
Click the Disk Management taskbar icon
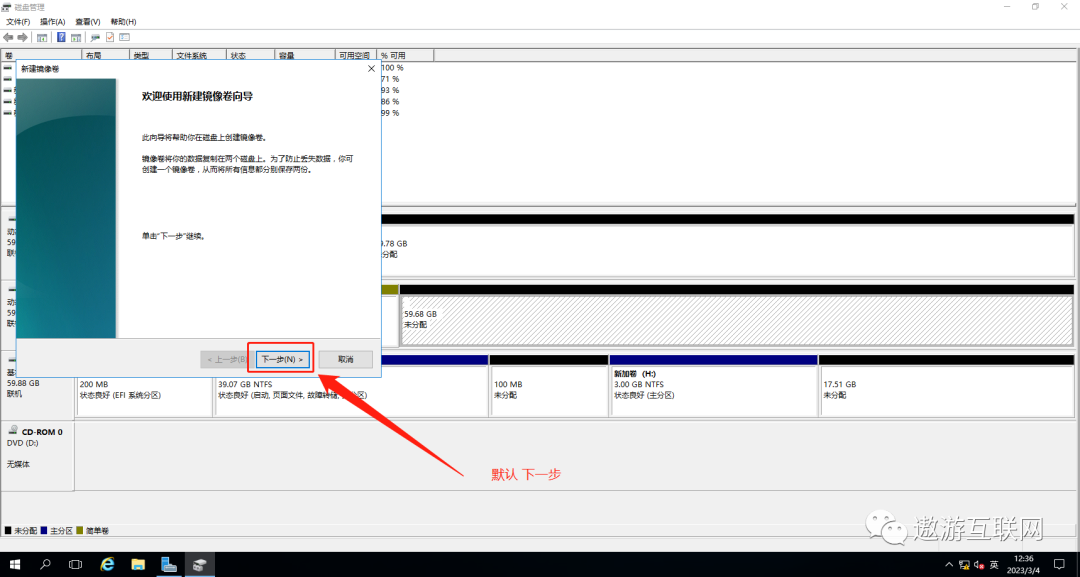click(199, 565)
